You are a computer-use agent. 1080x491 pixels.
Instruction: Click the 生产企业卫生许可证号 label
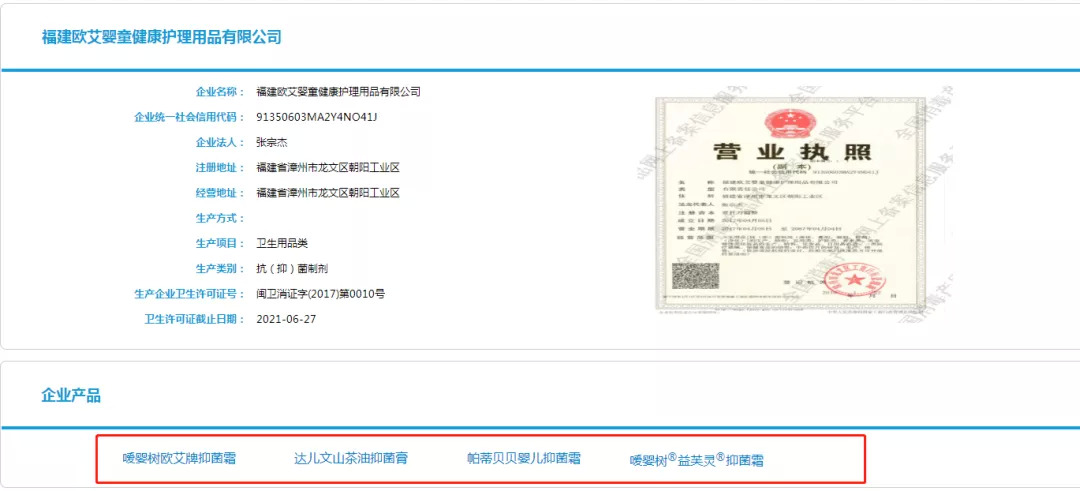189,294
